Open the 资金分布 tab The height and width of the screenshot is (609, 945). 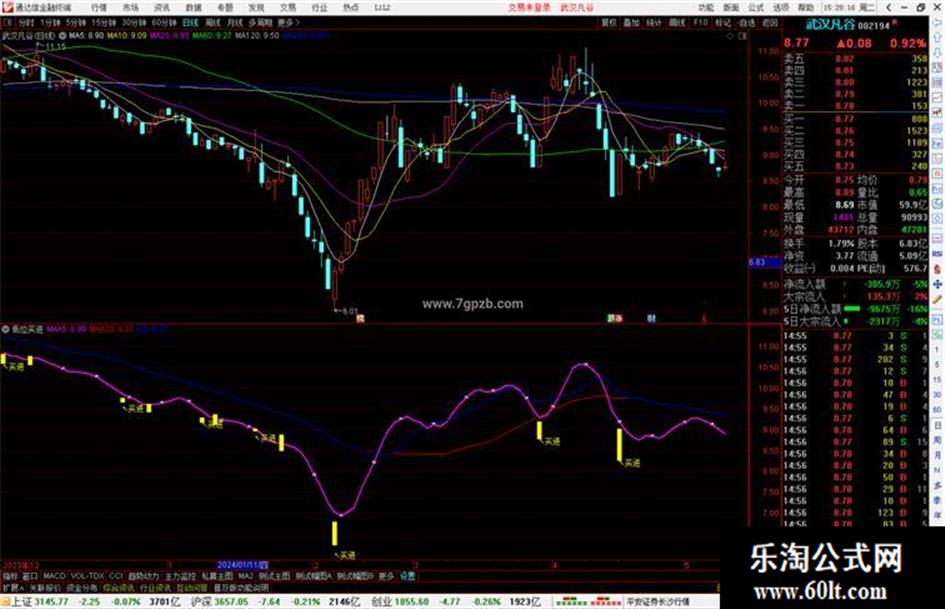(x=82, y=587)
